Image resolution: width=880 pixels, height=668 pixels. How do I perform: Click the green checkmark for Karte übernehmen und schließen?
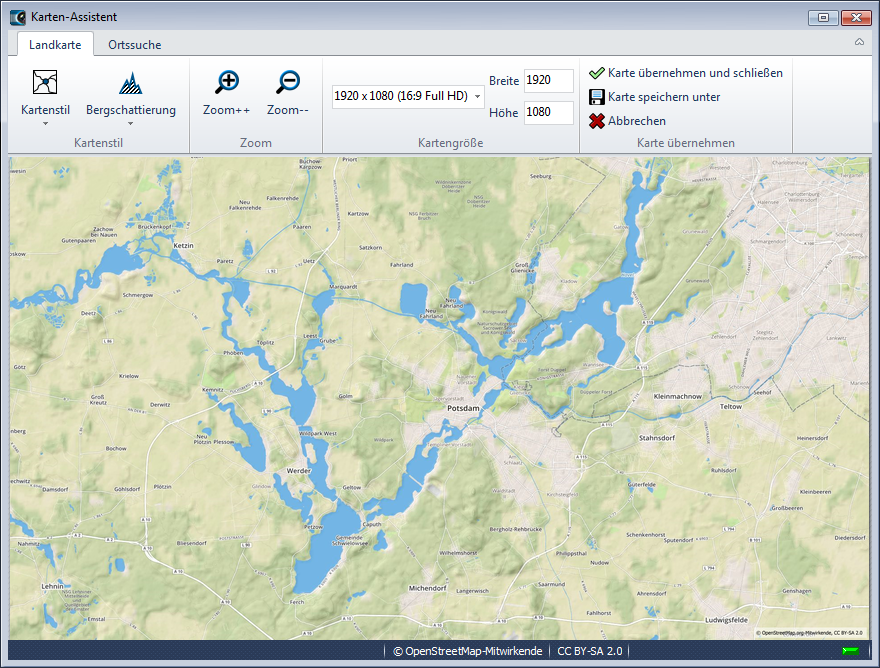(x=597, y=73)
